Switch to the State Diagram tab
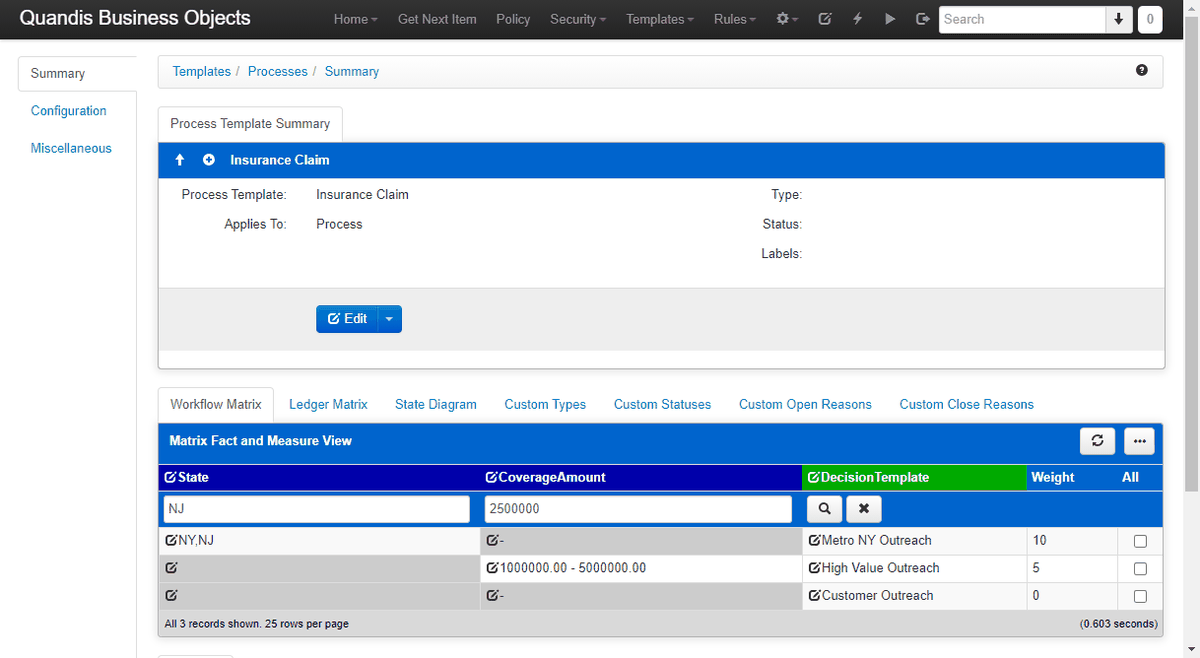 point(436,404)
